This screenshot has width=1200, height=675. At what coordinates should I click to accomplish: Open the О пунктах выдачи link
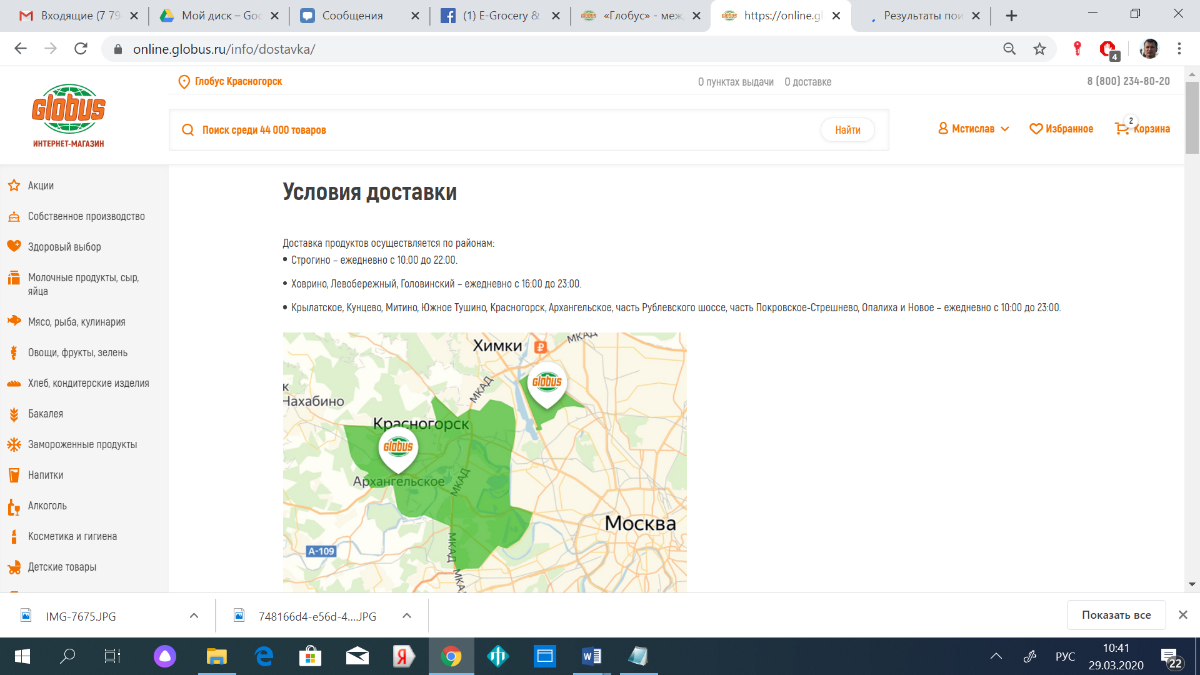click(x=736, y=82)
